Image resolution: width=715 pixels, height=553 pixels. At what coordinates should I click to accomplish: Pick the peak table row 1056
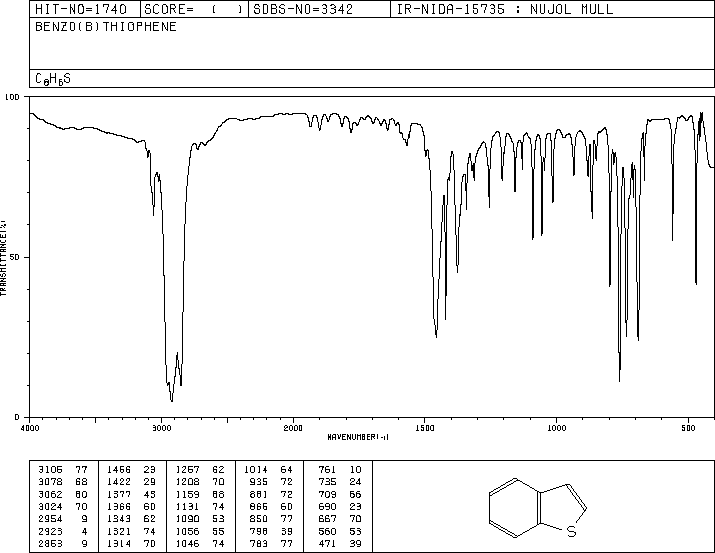point(200,532)
